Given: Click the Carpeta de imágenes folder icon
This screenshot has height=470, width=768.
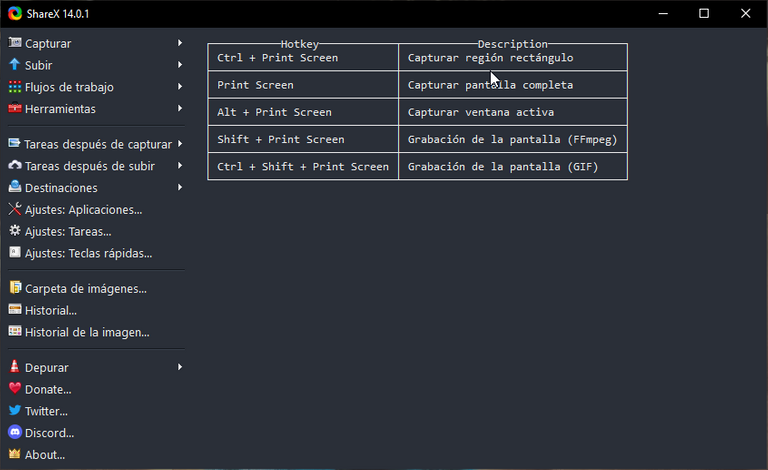Looking at the screenshot, I should pyautogui.click(x=15, y=288).
